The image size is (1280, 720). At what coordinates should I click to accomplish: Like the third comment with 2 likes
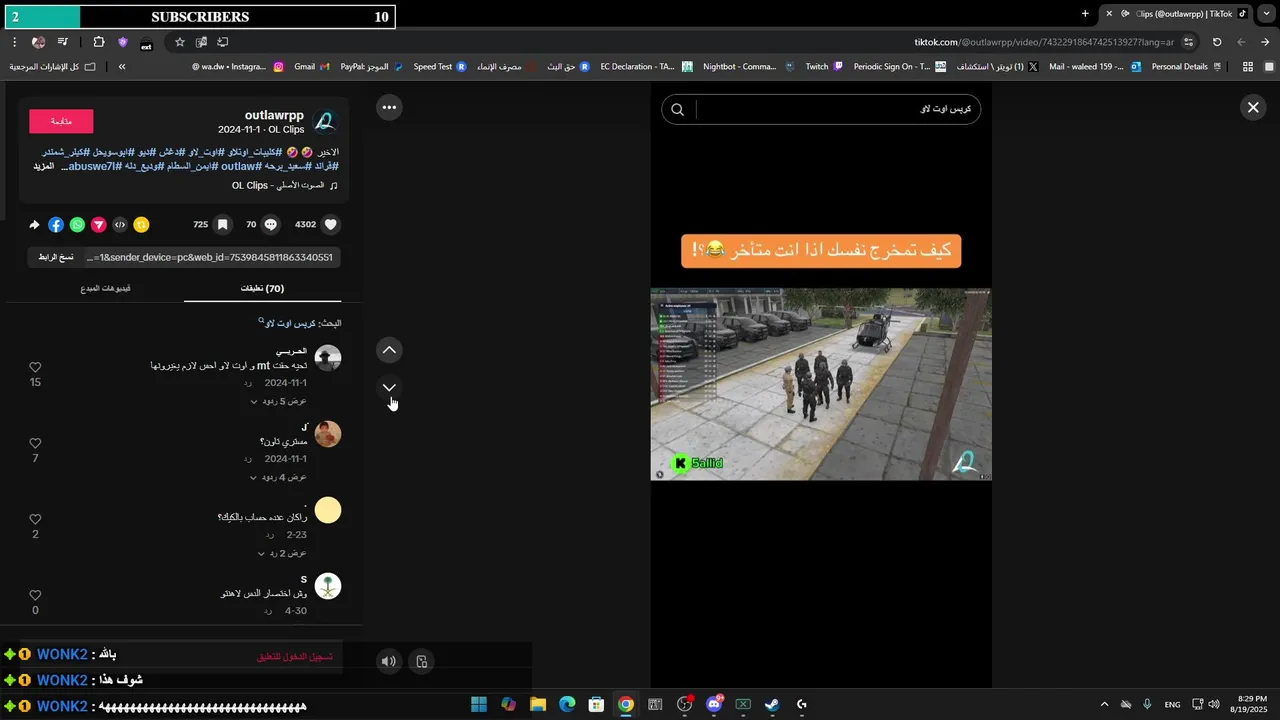(x=35, y=520)
